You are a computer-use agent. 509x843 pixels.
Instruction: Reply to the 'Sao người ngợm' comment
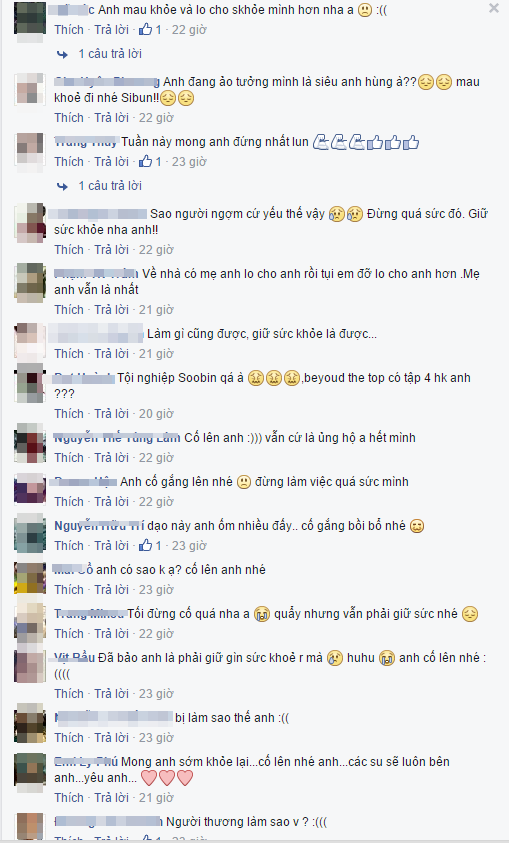[112, 249]
